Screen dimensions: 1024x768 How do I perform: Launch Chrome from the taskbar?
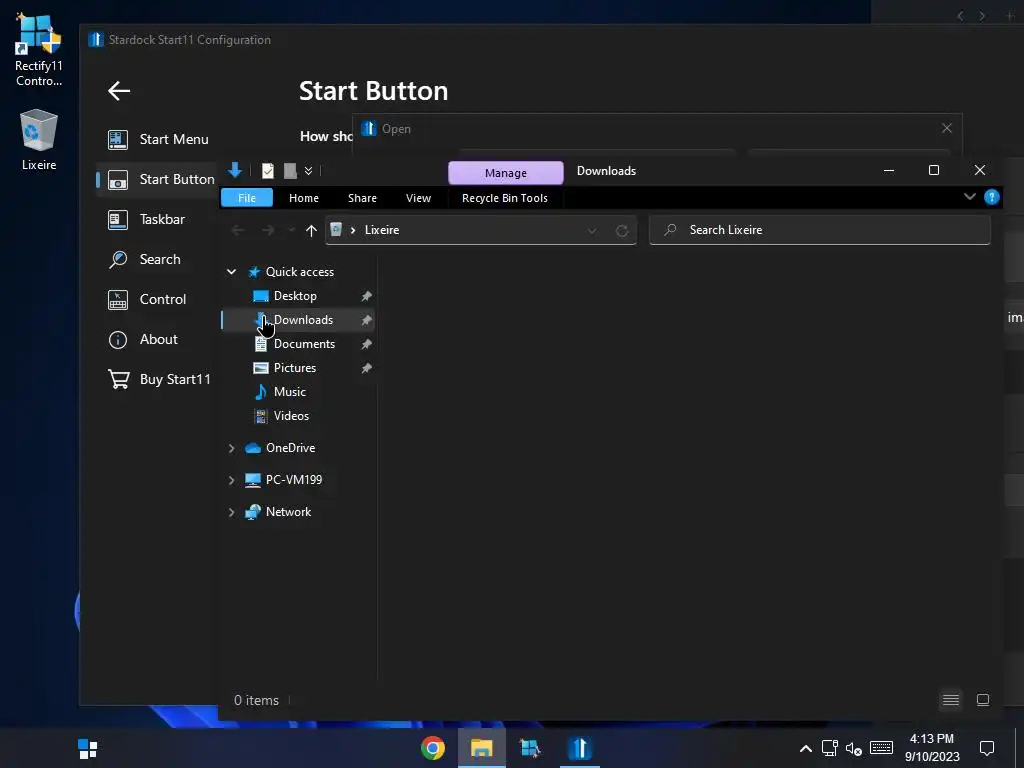coord(433,748)
